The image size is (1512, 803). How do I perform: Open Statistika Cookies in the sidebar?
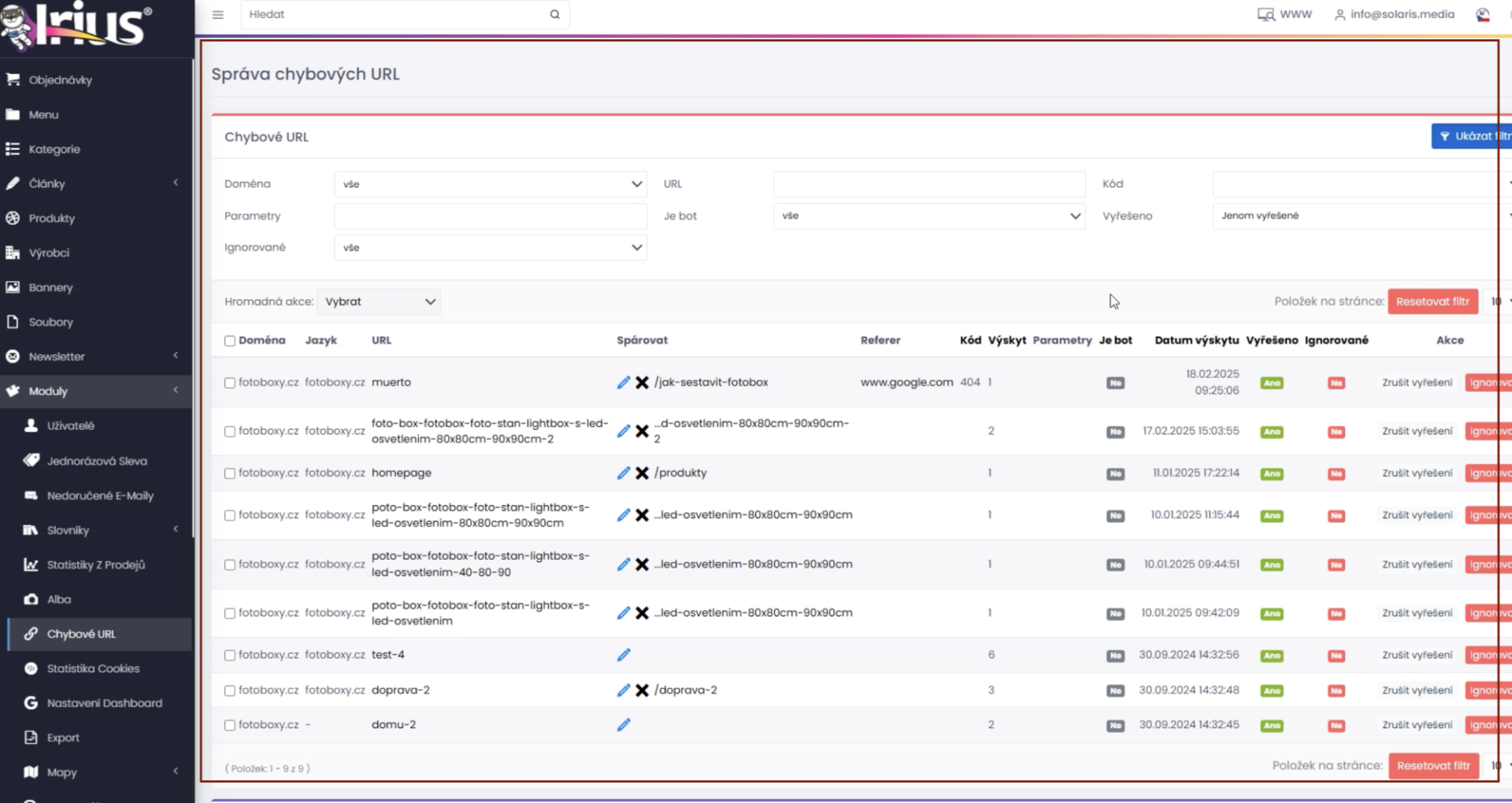[x=93, y=668]
